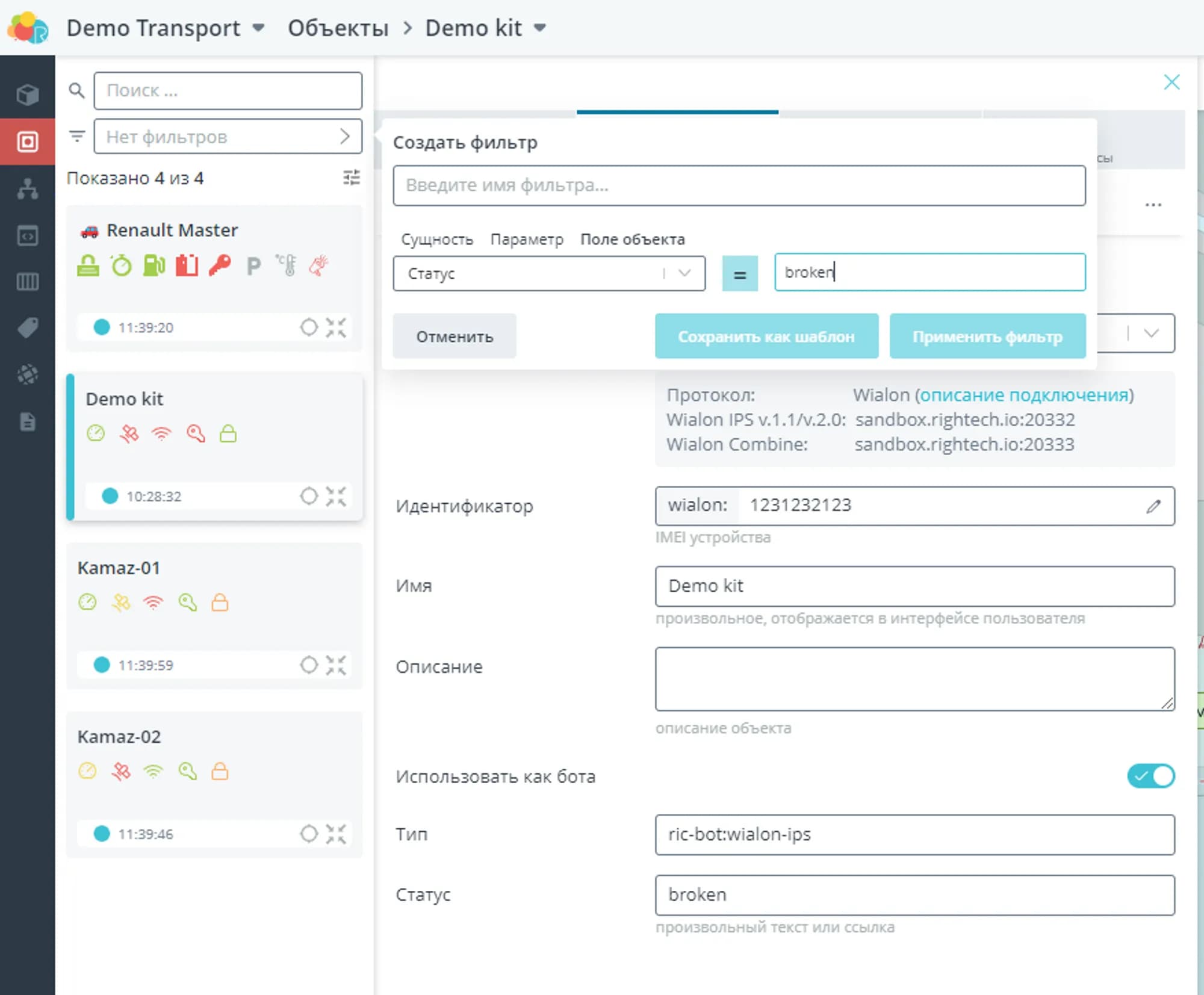The height and width of the screenshot is (995, 1204).
Task: Expand the Статус field dropdown
Action: [684, 273]
